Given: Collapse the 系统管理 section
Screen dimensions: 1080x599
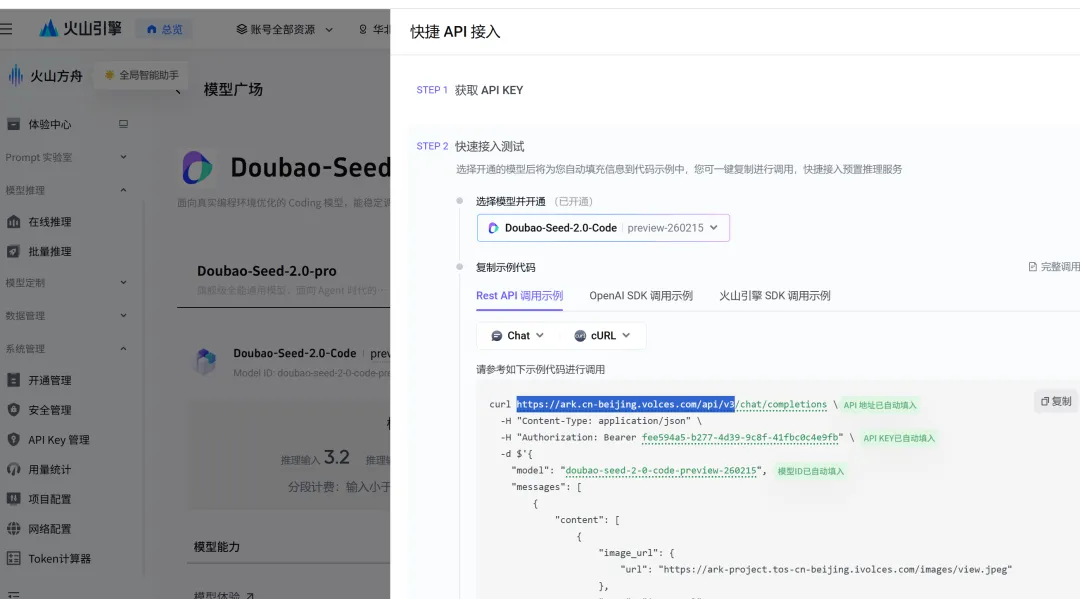Looking at the screenshot, I should (x=66, y=348).
